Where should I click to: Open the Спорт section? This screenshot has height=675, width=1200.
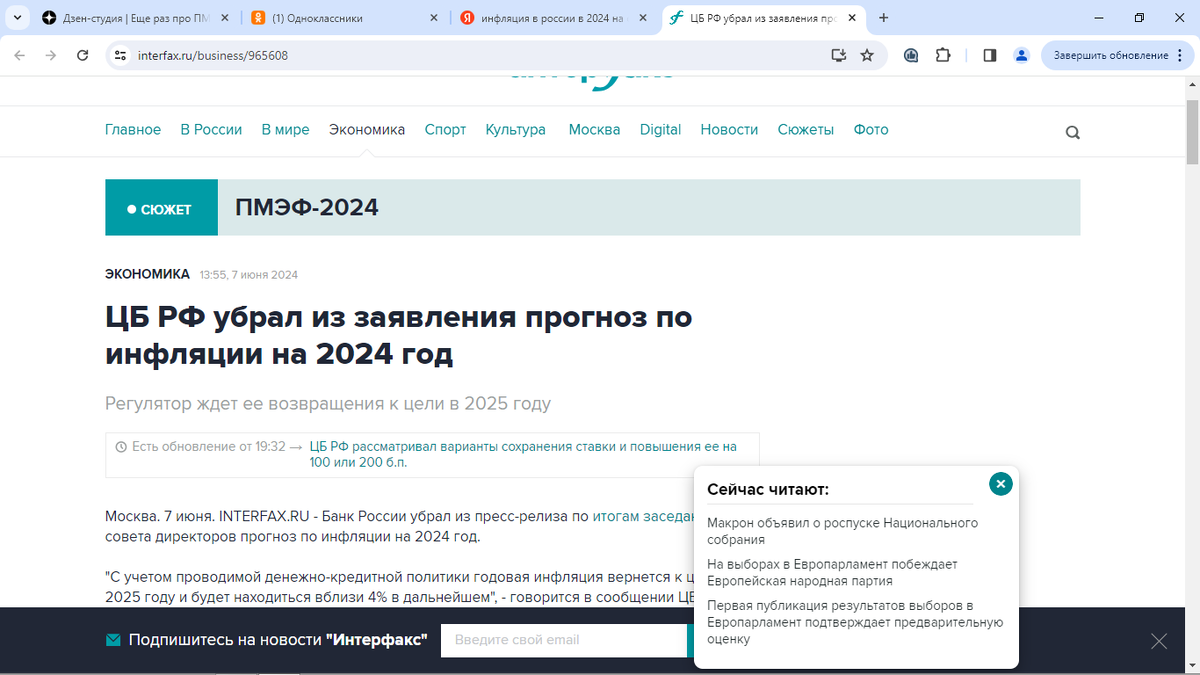[445, 130]
